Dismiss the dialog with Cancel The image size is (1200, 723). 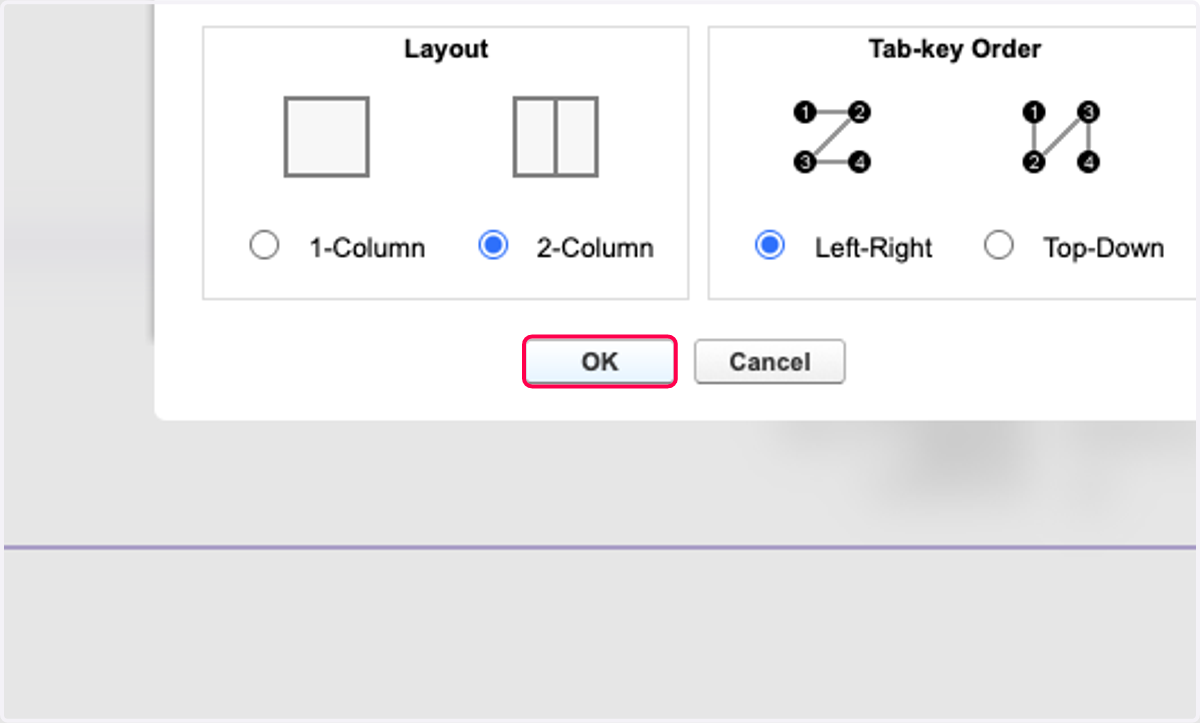(770, 362)
